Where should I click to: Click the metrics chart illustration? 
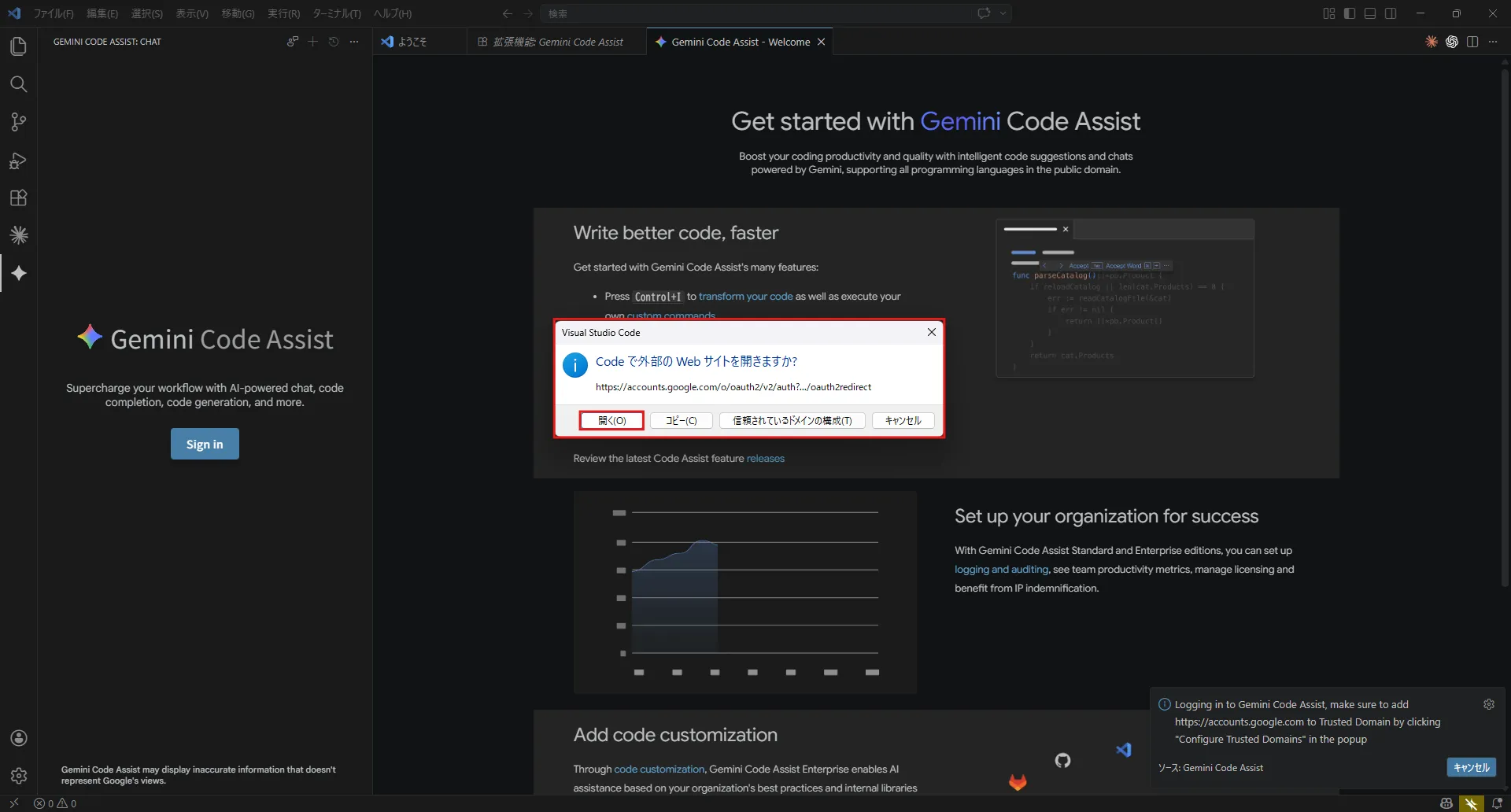click(745, 592)
